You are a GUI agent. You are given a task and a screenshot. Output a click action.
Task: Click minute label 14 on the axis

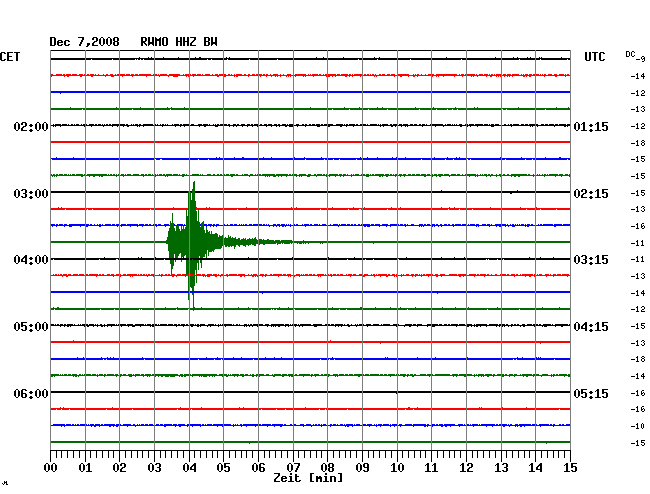[535, 468]
